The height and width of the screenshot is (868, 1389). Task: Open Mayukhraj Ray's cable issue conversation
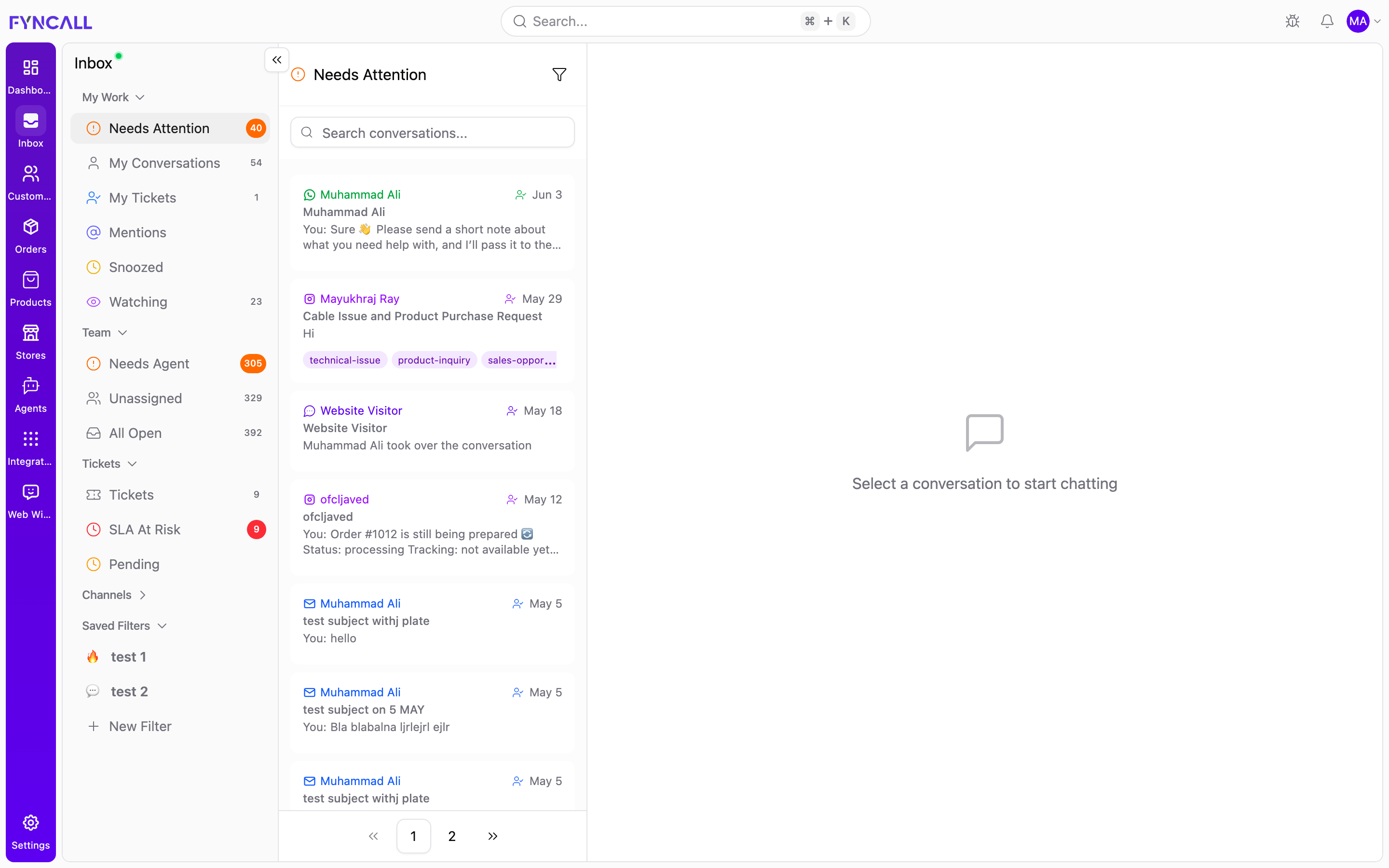(432, 331)
